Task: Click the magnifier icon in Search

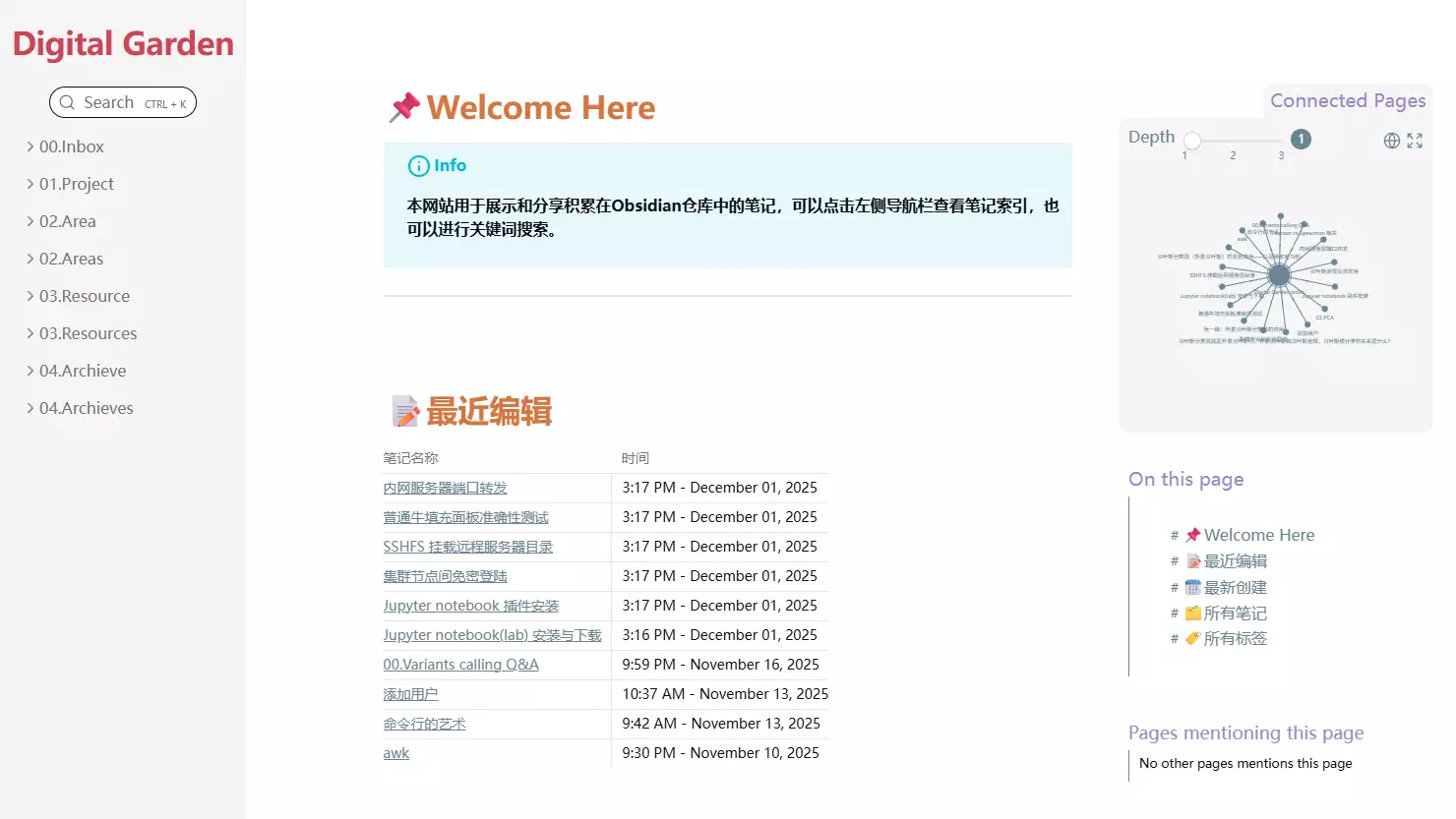Action: 67,102
